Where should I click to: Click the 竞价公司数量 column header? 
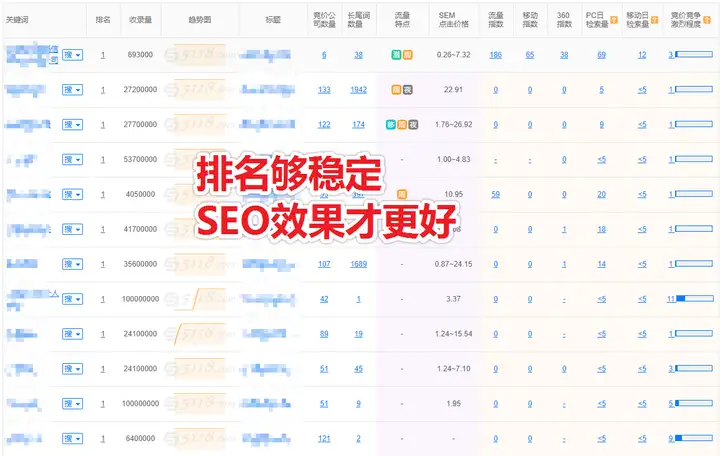(x=324, y=20)
